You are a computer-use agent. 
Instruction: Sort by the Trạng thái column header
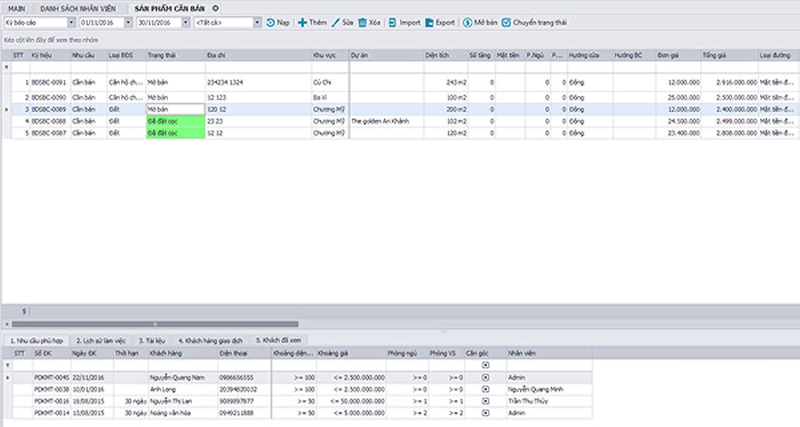click(x=176, y=55)
